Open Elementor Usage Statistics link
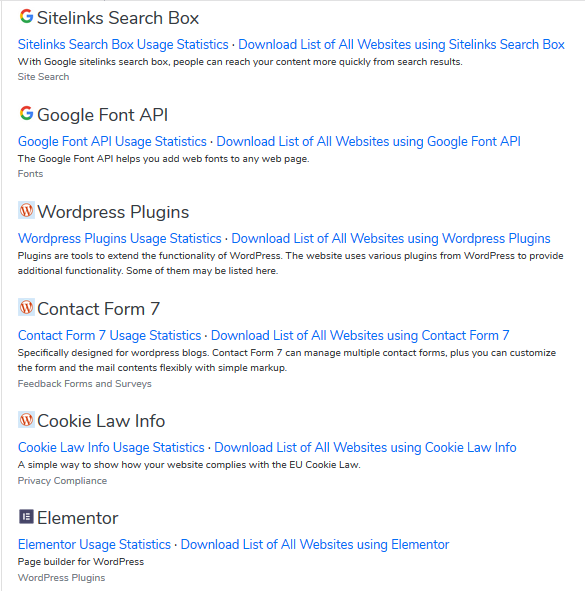 click(x=94, y=544)
